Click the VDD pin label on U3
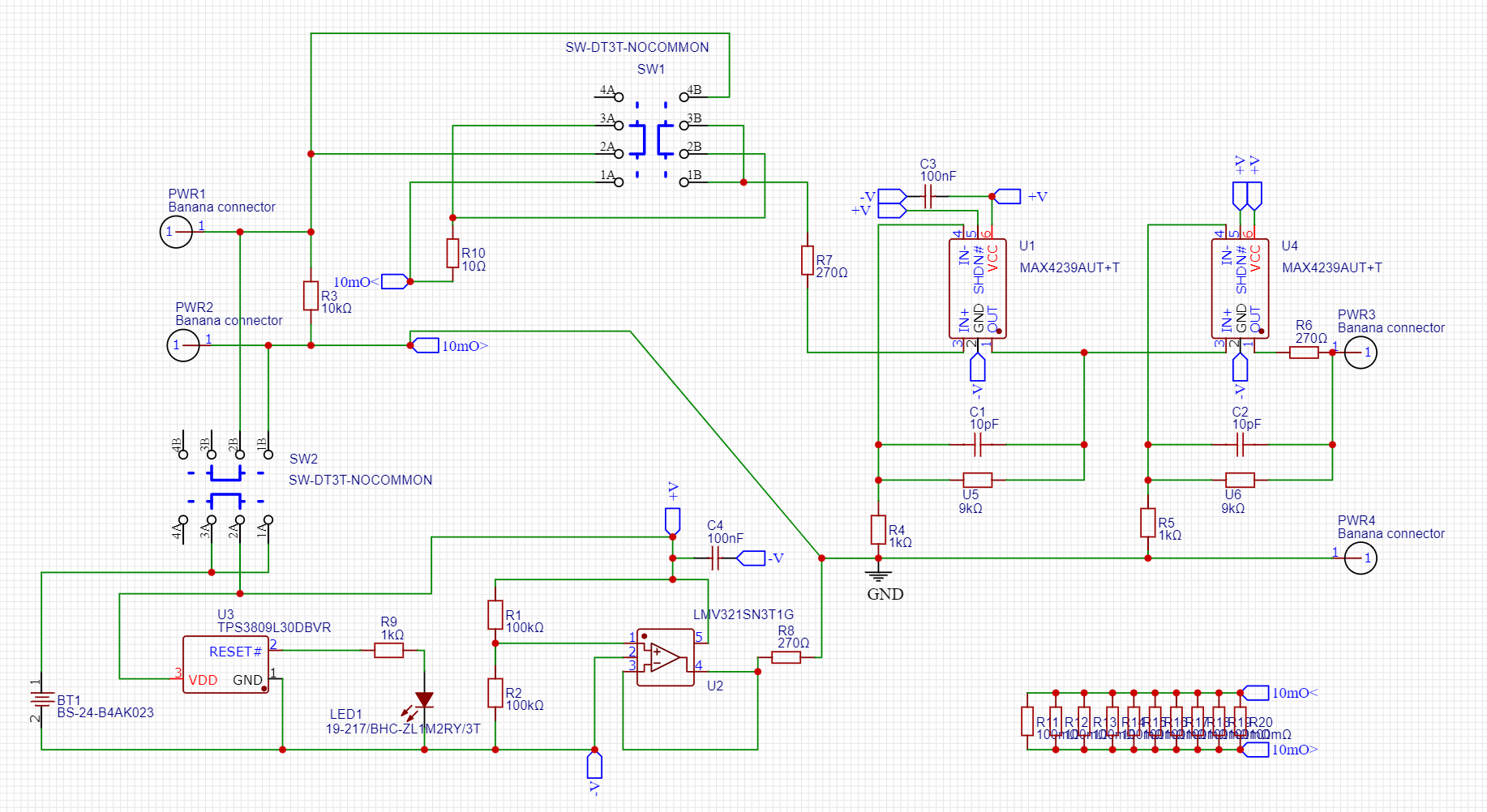 click(x=203, y=681)
